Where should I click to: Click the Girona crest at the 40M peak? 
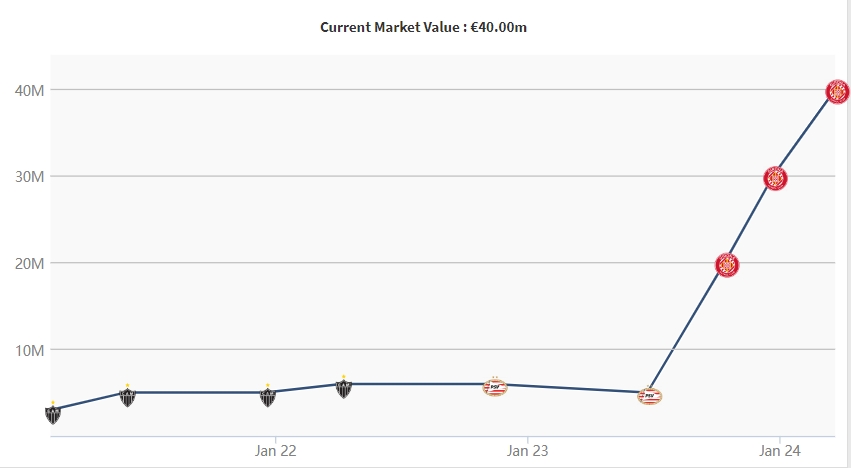[x=837, y=92]
